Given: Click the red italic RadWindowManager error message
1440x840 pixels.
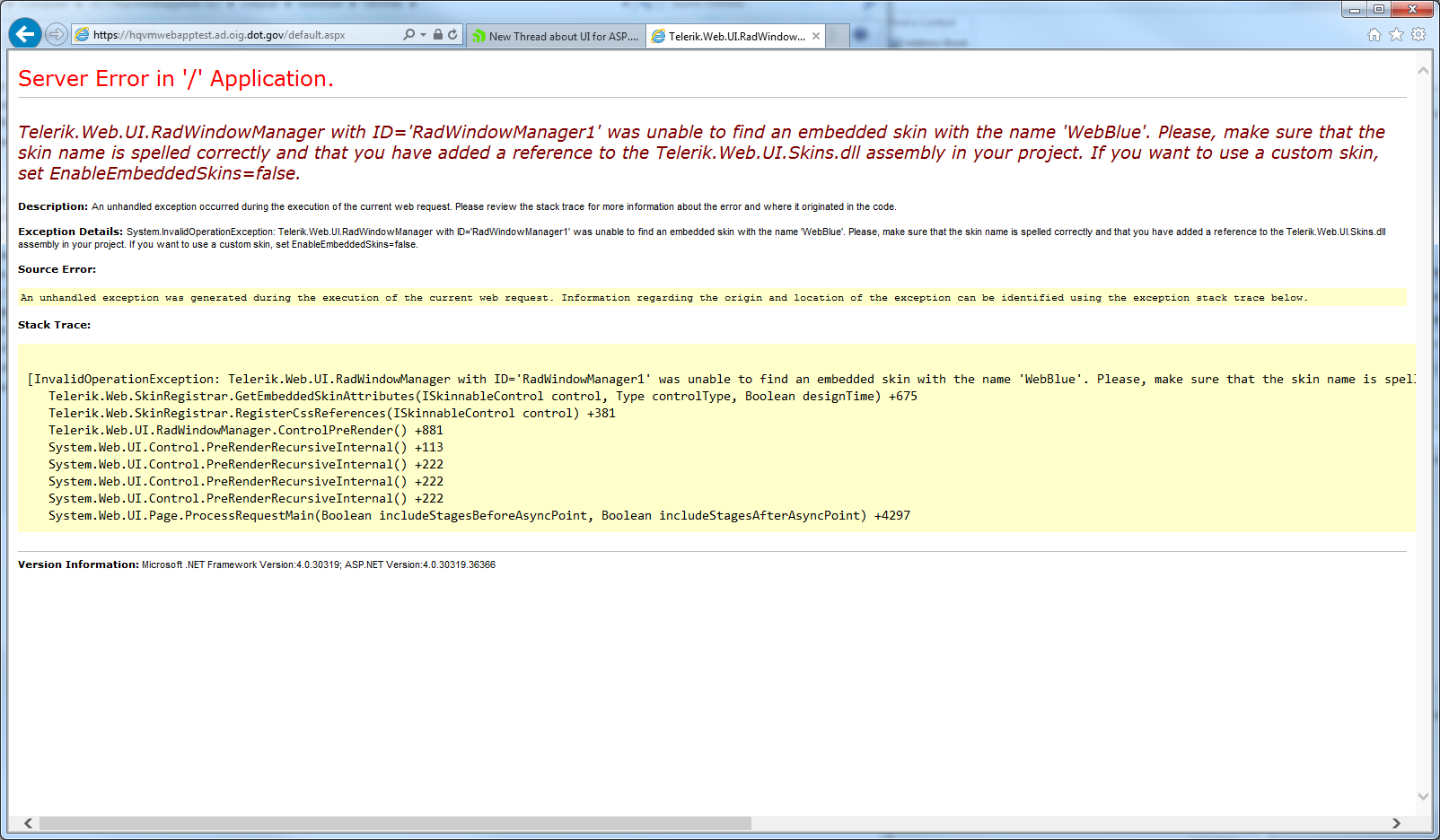Looking at the screenshot, I should pyautogui.click(x=701, y=153).
